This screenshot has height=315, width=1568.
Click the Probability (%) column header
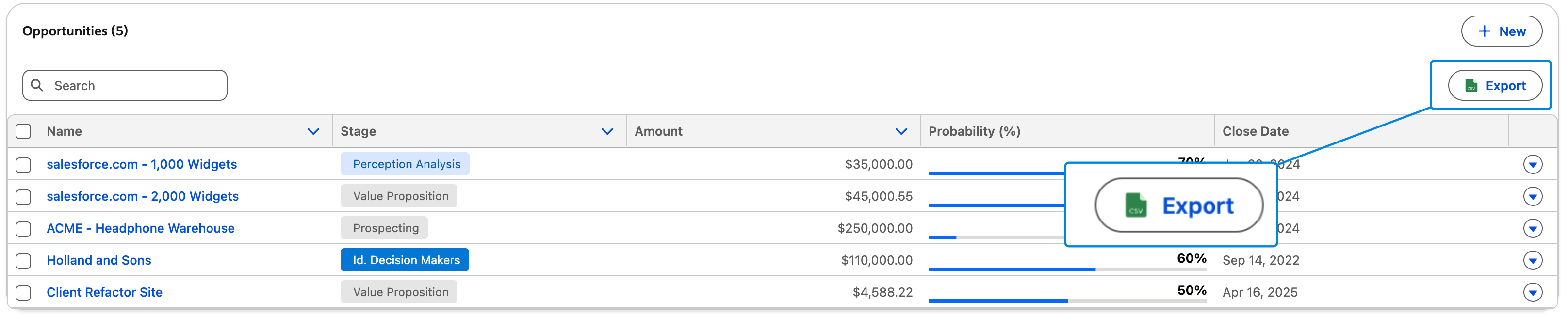pyautogui.click(x=974, y=131)
